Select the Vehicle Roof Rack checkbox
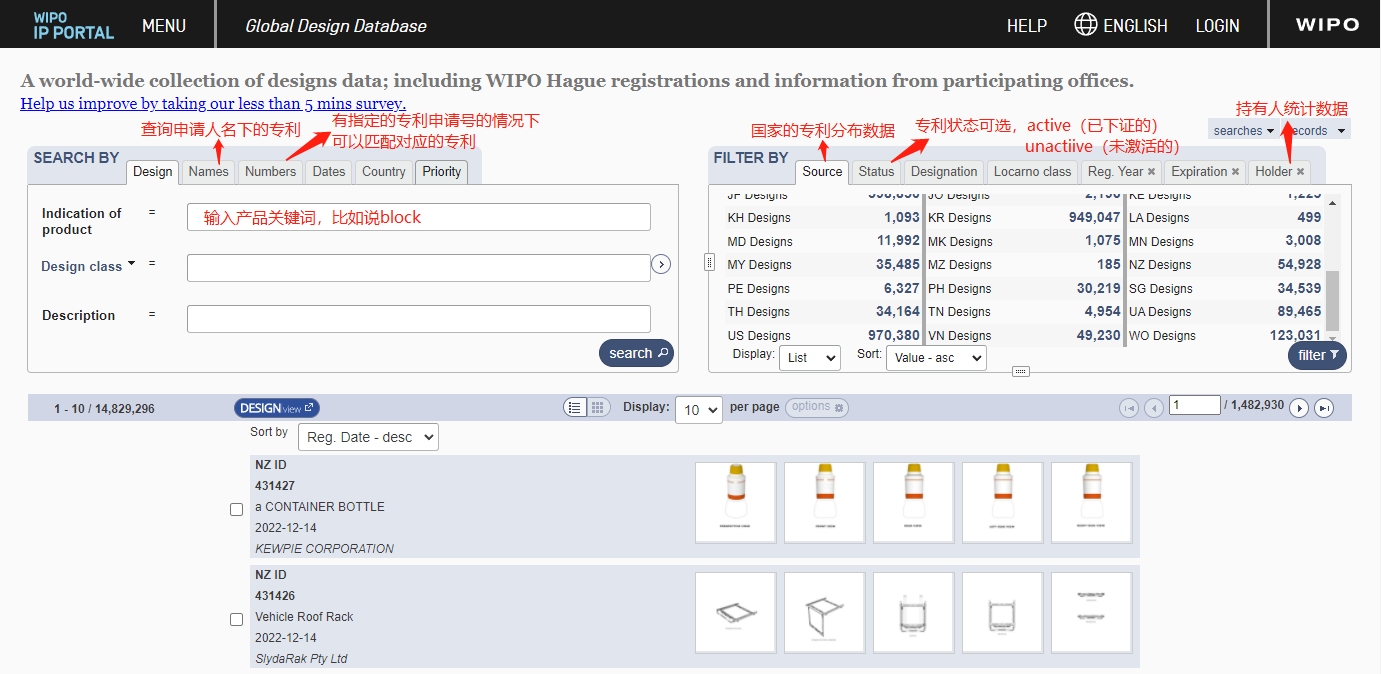 (237, 619)
